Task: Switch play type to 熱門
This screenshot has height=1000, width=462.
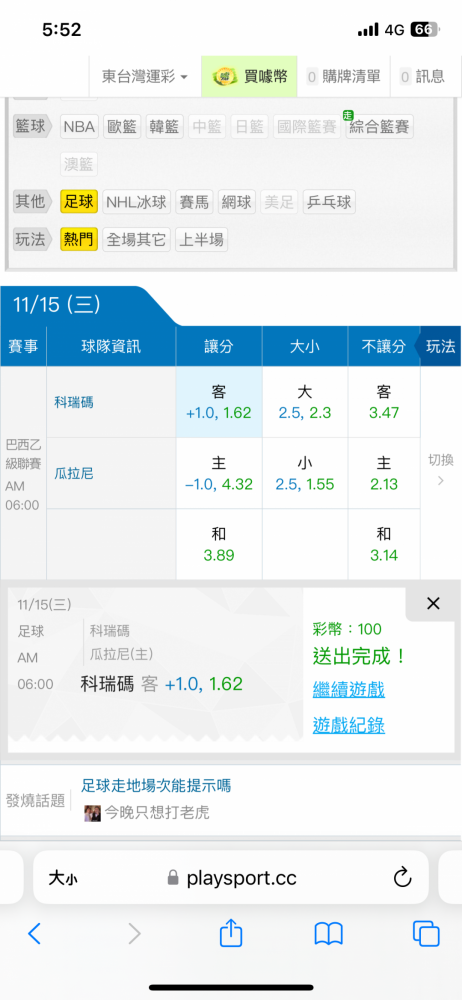Action: pos(79,239)
